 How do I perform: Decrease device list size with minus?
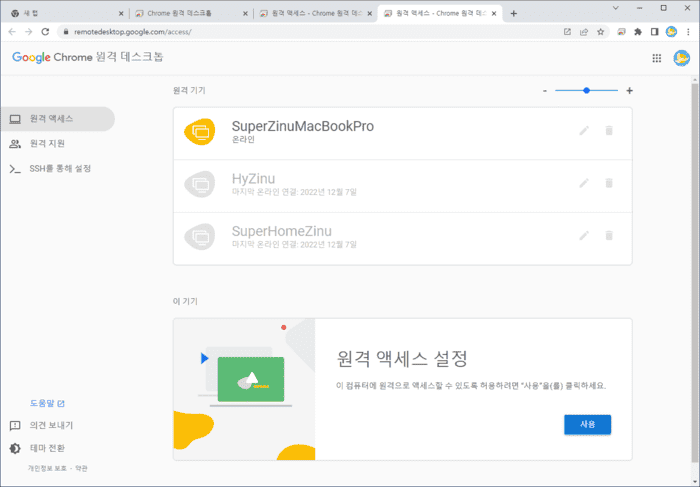(545, 91)
